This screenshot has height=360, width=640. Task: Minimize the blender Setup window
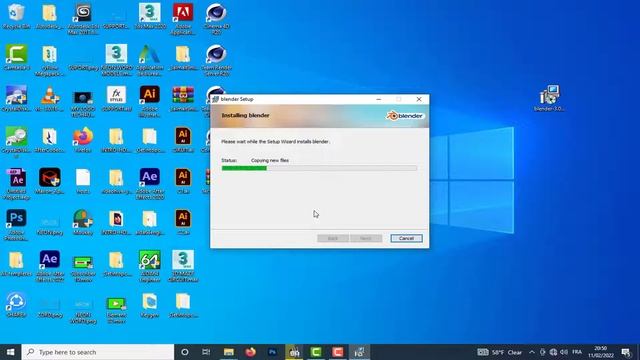pyautogui.click(x=379, y=99)
